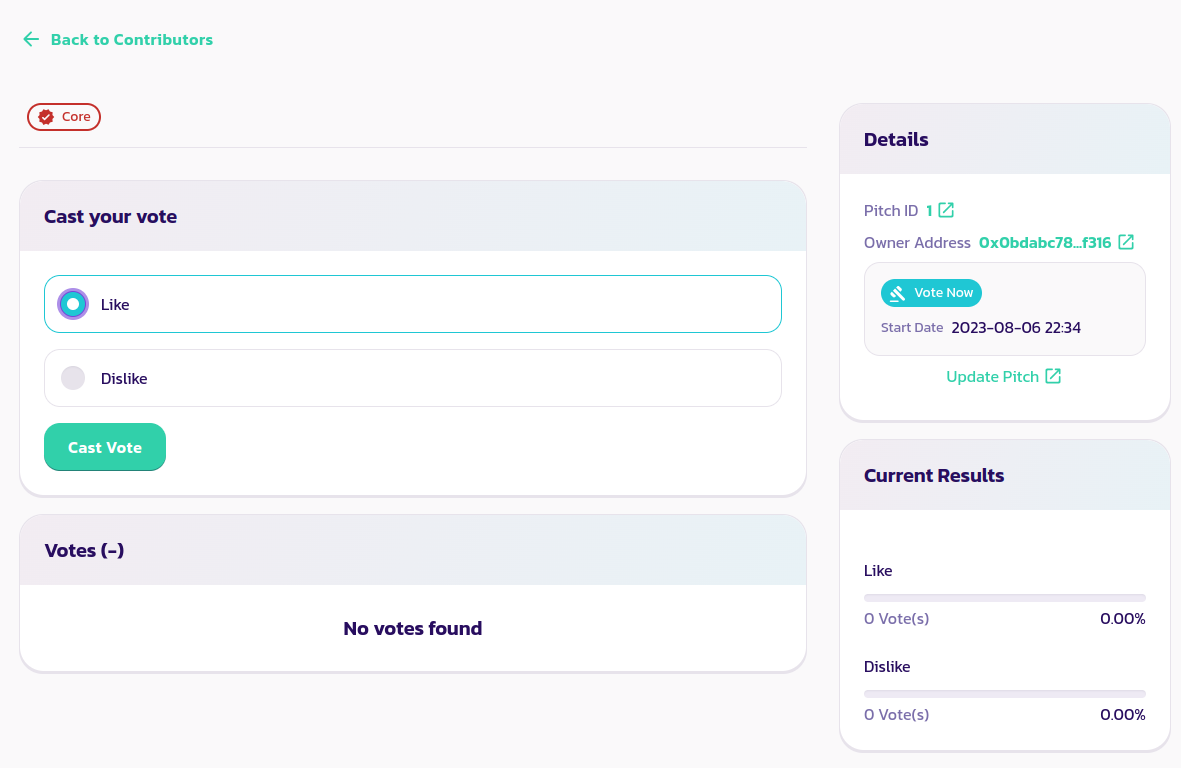Viewport: 1181px width, 768px height.
Task: Click the Core category tag
Action: tap(64, 117)
